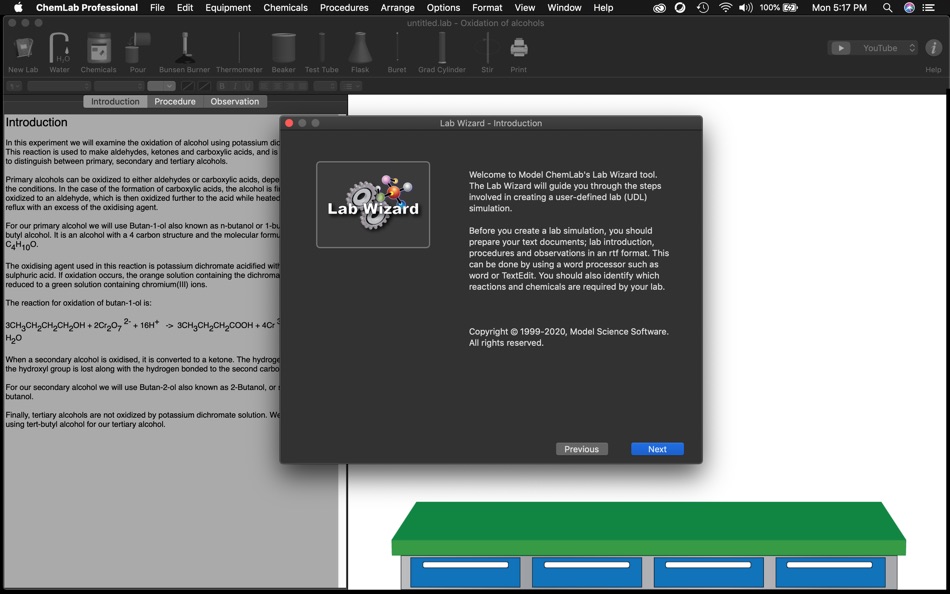The width and height of the screenshot is (950, 594).
Task: Click the Water tap toolbar icon
Action: (x=59, y=48)
